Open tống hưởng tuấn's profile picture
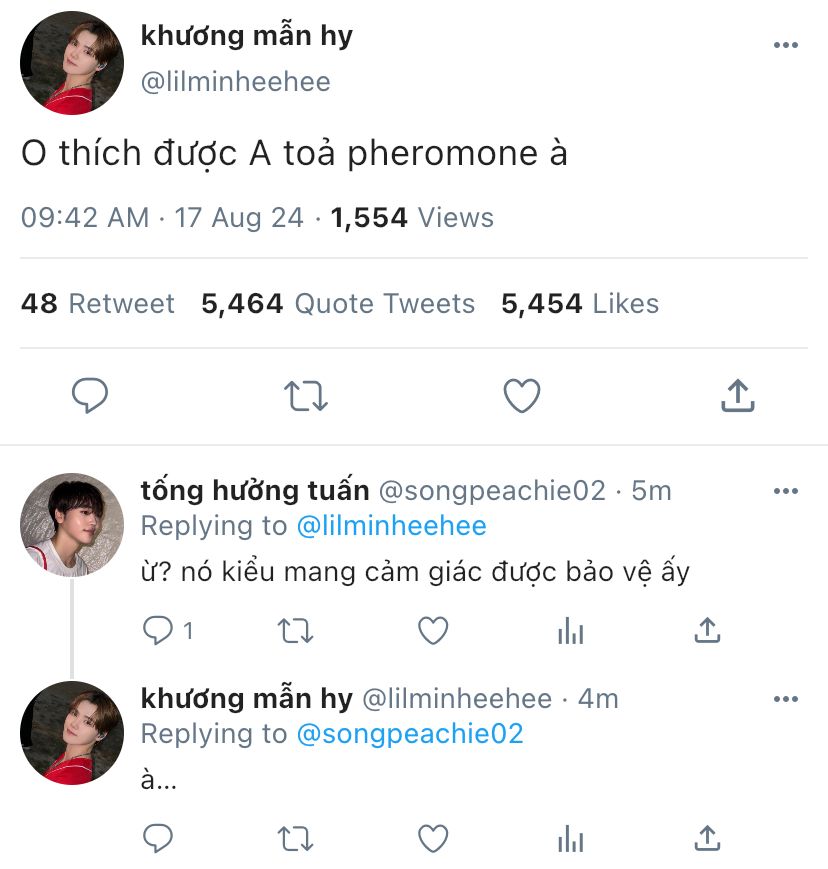This screenshot has height=869, width=828. (71, 525)
